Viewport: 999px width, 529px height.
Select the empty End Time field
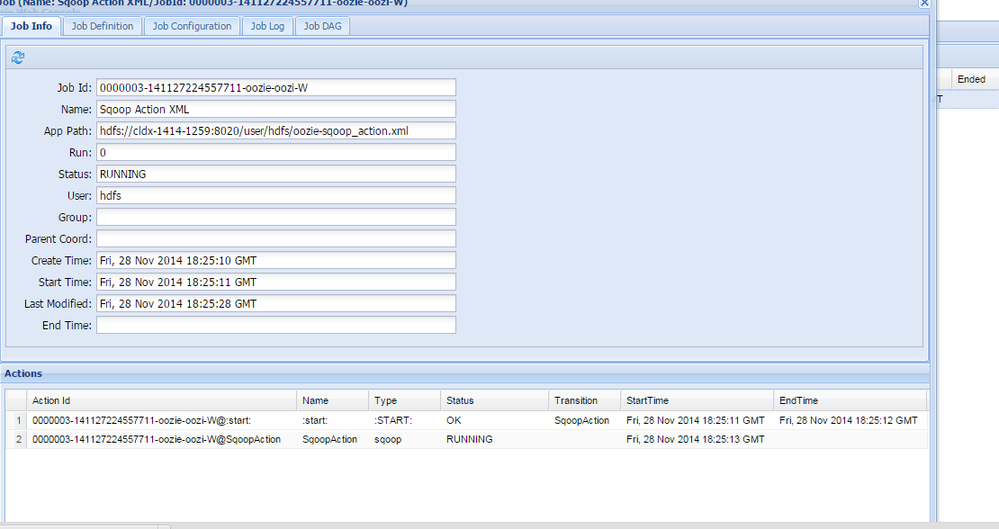coord(276,325)
